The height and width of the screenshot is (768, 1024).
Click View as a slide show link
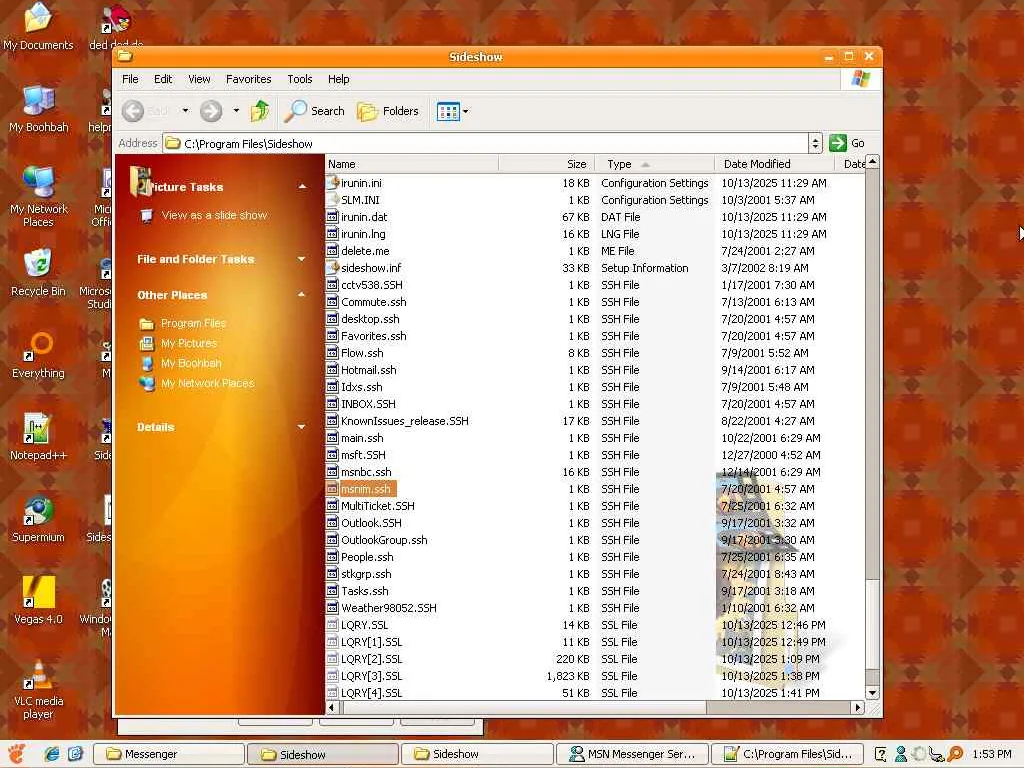[214, 215]
